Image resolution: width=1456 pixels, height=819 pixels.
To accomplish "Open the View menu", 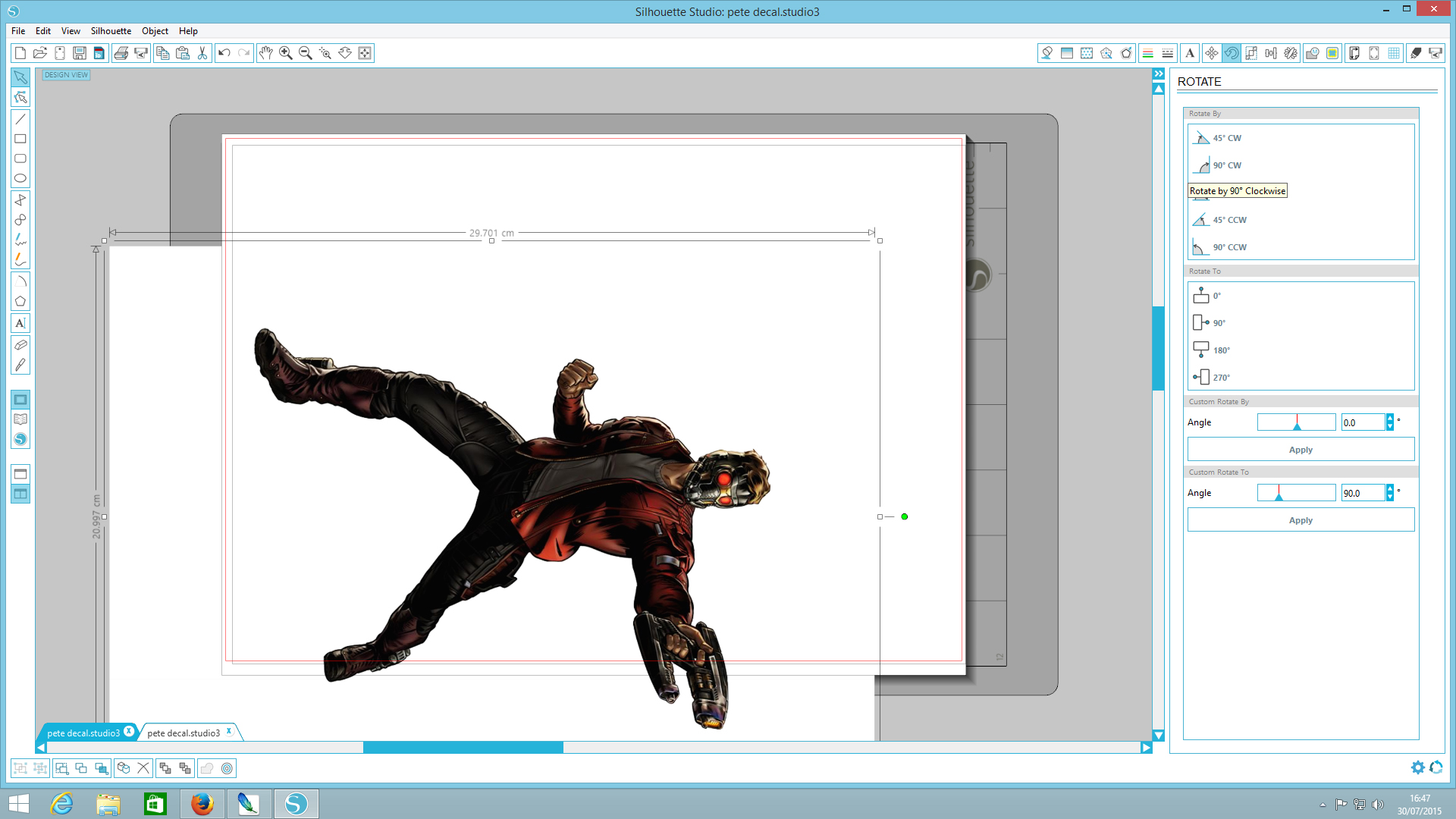I will point(71,31).
